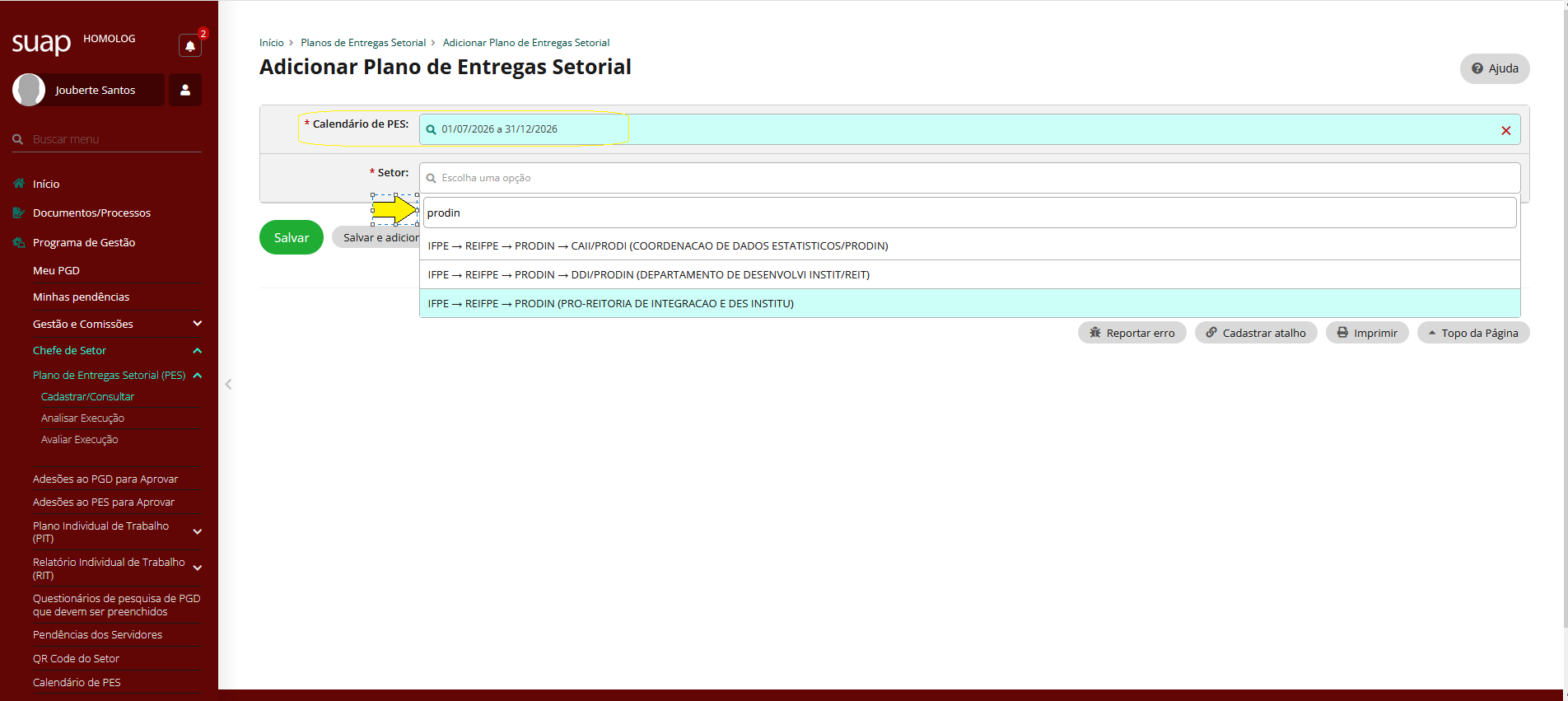This screenshot has width=1568, height=701.
Task: Open Adesões ao PGD para Aprovar
Action: (105, 479)
